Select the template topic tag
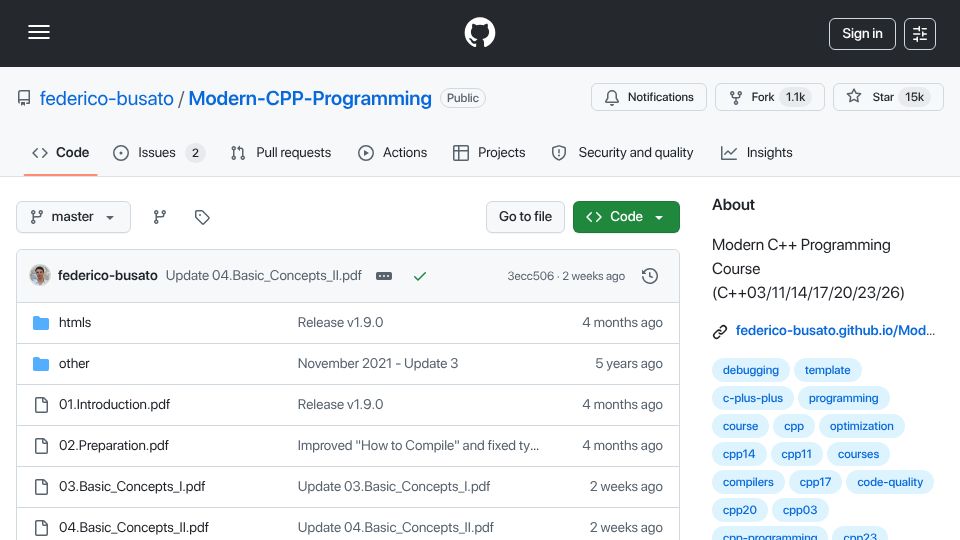Viewport: 960px width, 540px height. [827, 370]
